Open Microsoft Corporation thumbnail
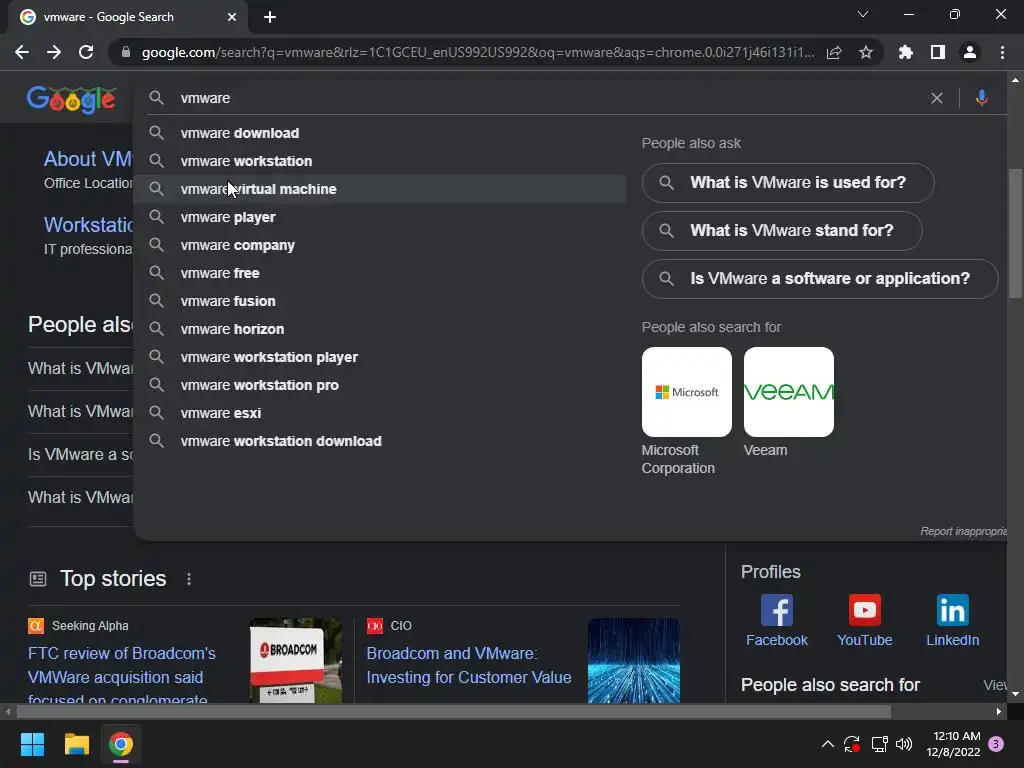Screen dimensions: 1024x768 (x=686, y=392)
